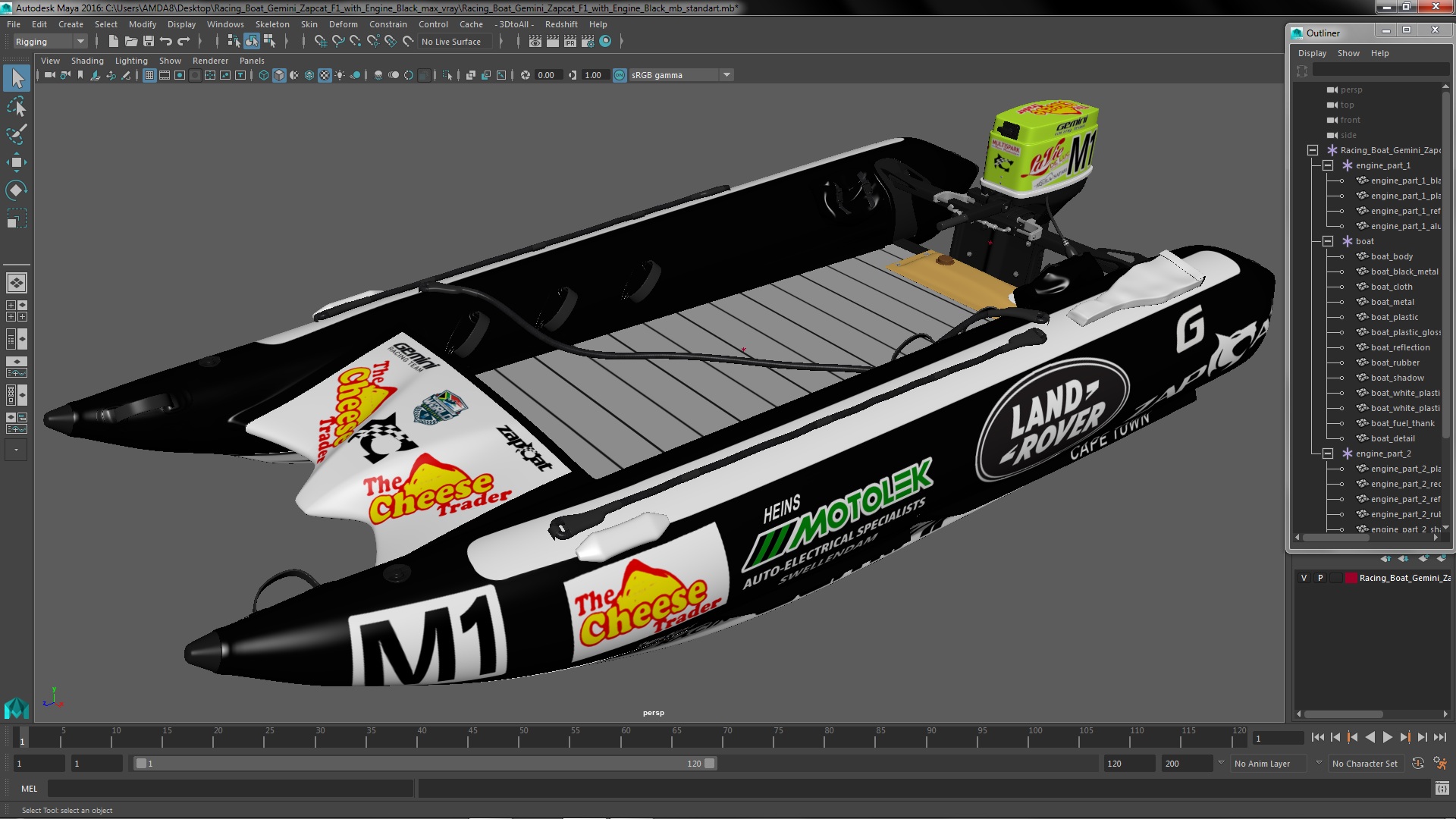Activate the Move tool
The image size is (1456, 819).
[17, 162]
